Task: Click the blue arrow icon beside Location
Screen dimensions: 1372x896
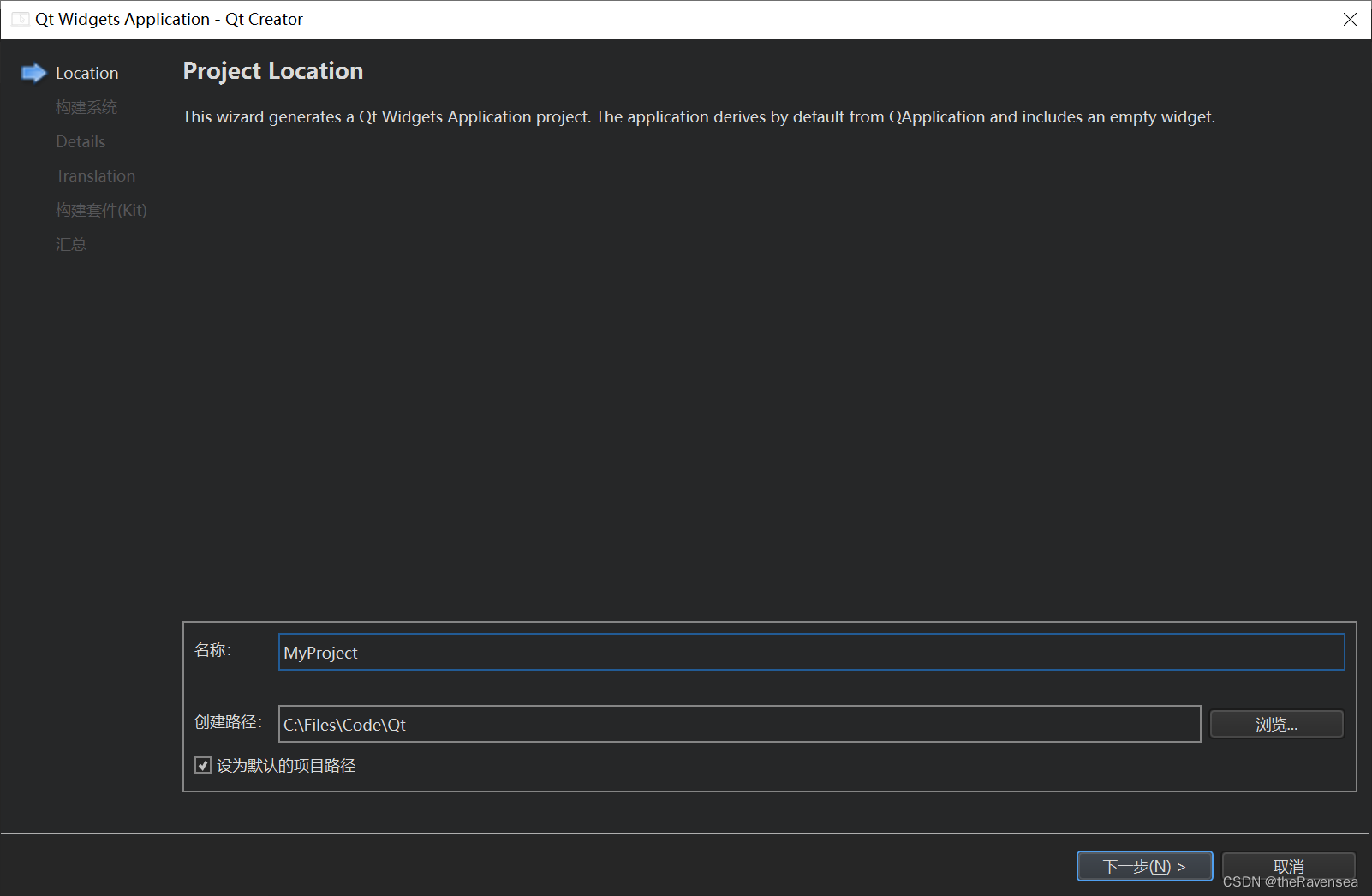Action: point(33,73)
